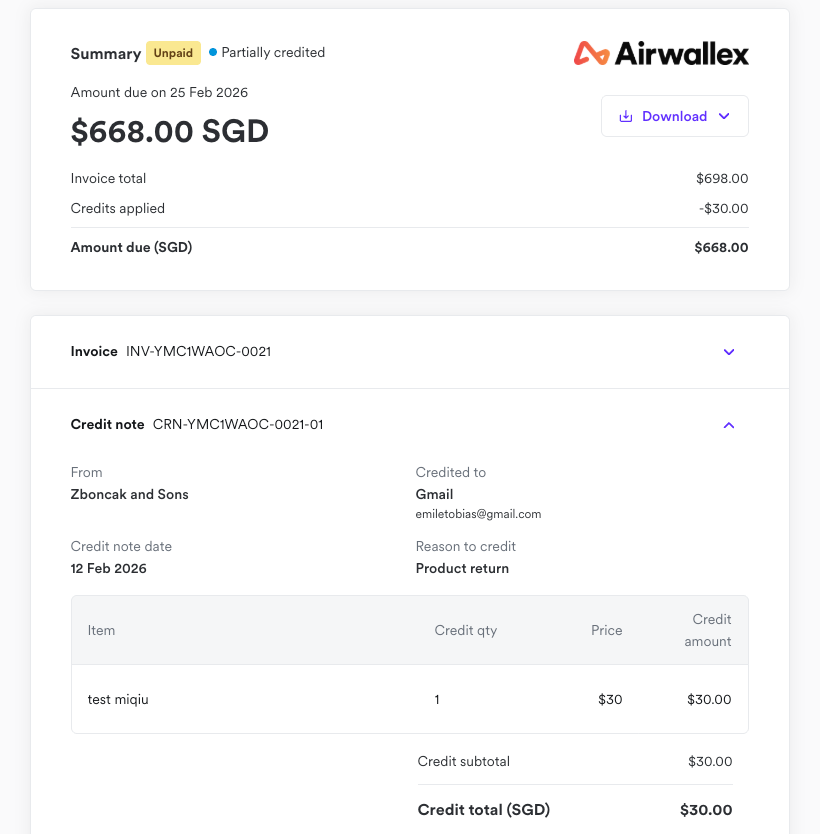This screenshot has width=820, height=834.
Task: Collapse the Credit note CRN-YMC1WAOC-0021-01 section
Action: point(729,425)
